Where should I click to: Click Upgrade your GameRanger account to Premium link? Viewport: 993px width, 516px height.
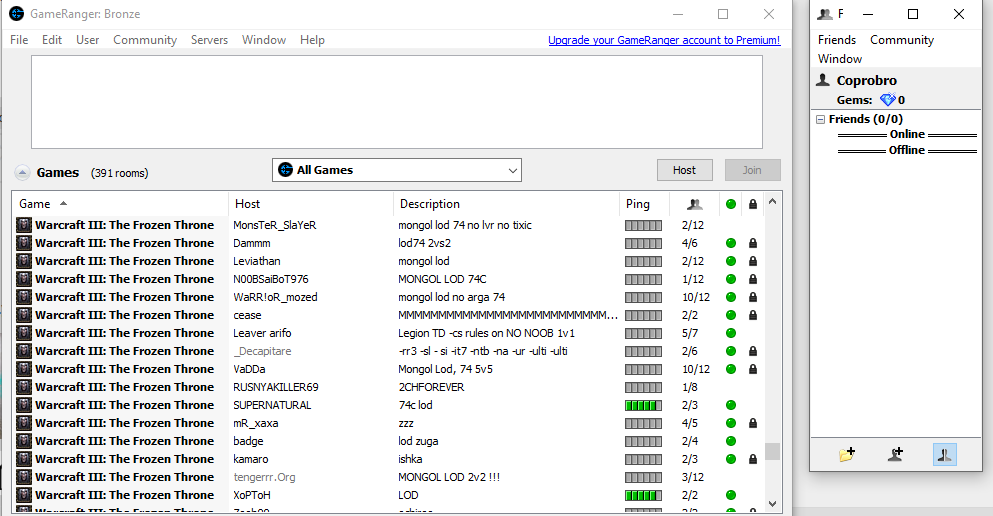click(x=664, y=40)
